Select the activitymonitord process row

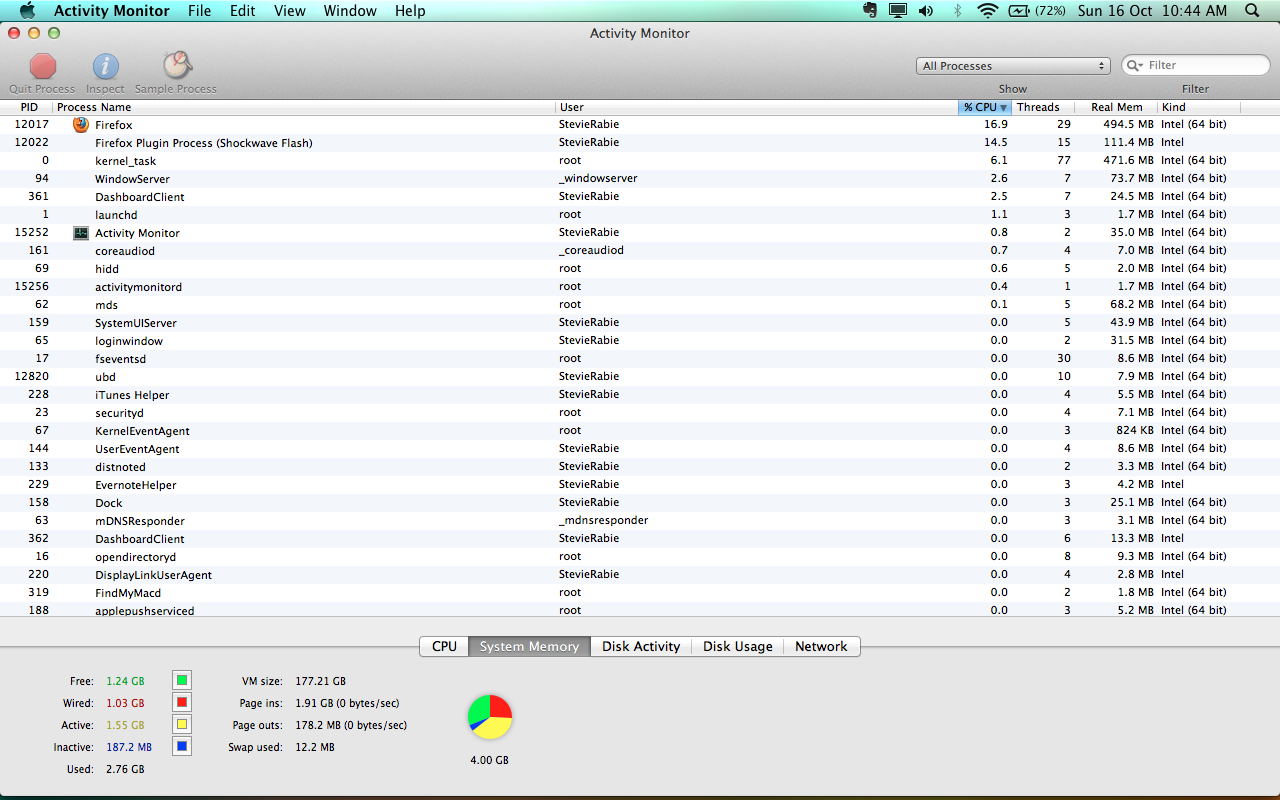click(640, 287)
